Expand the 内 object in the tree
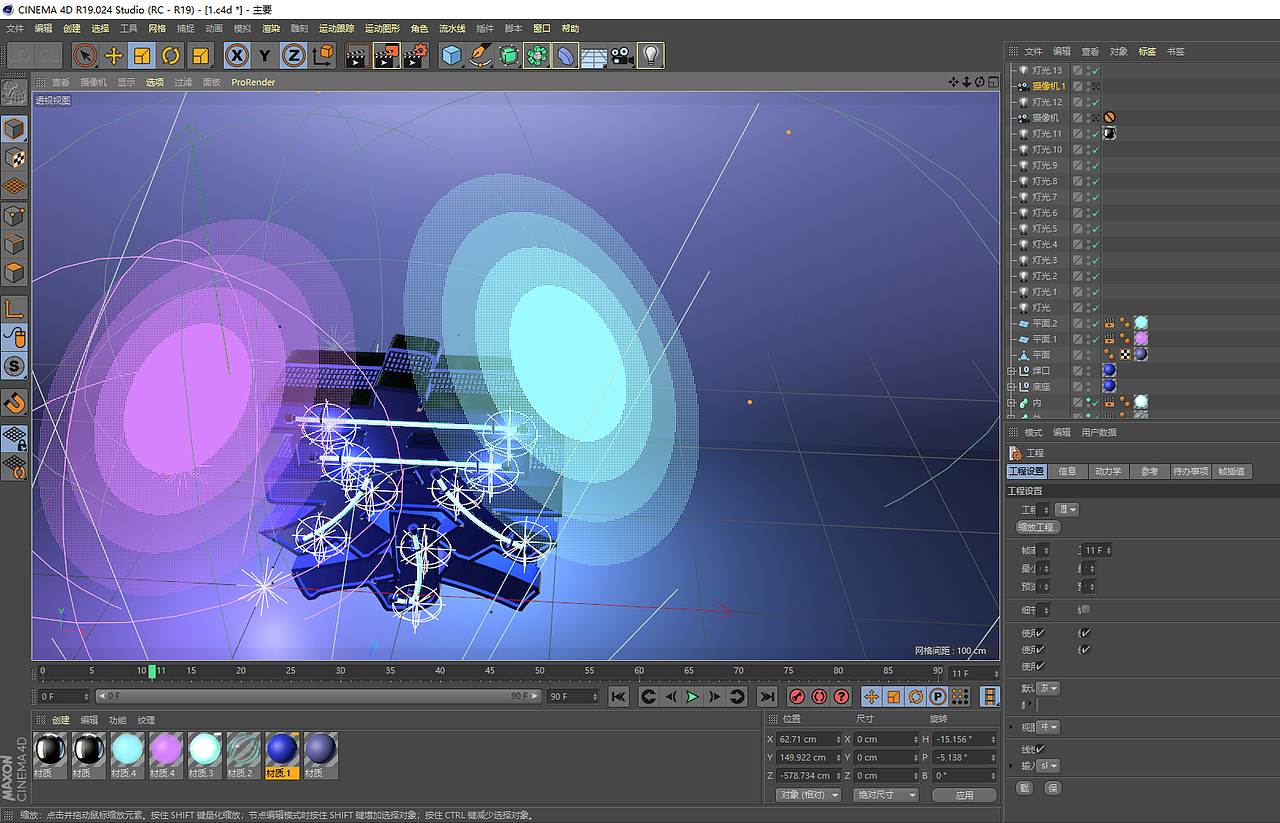The height and width of the screenshot is (823, 1280). click(1011, 403)
